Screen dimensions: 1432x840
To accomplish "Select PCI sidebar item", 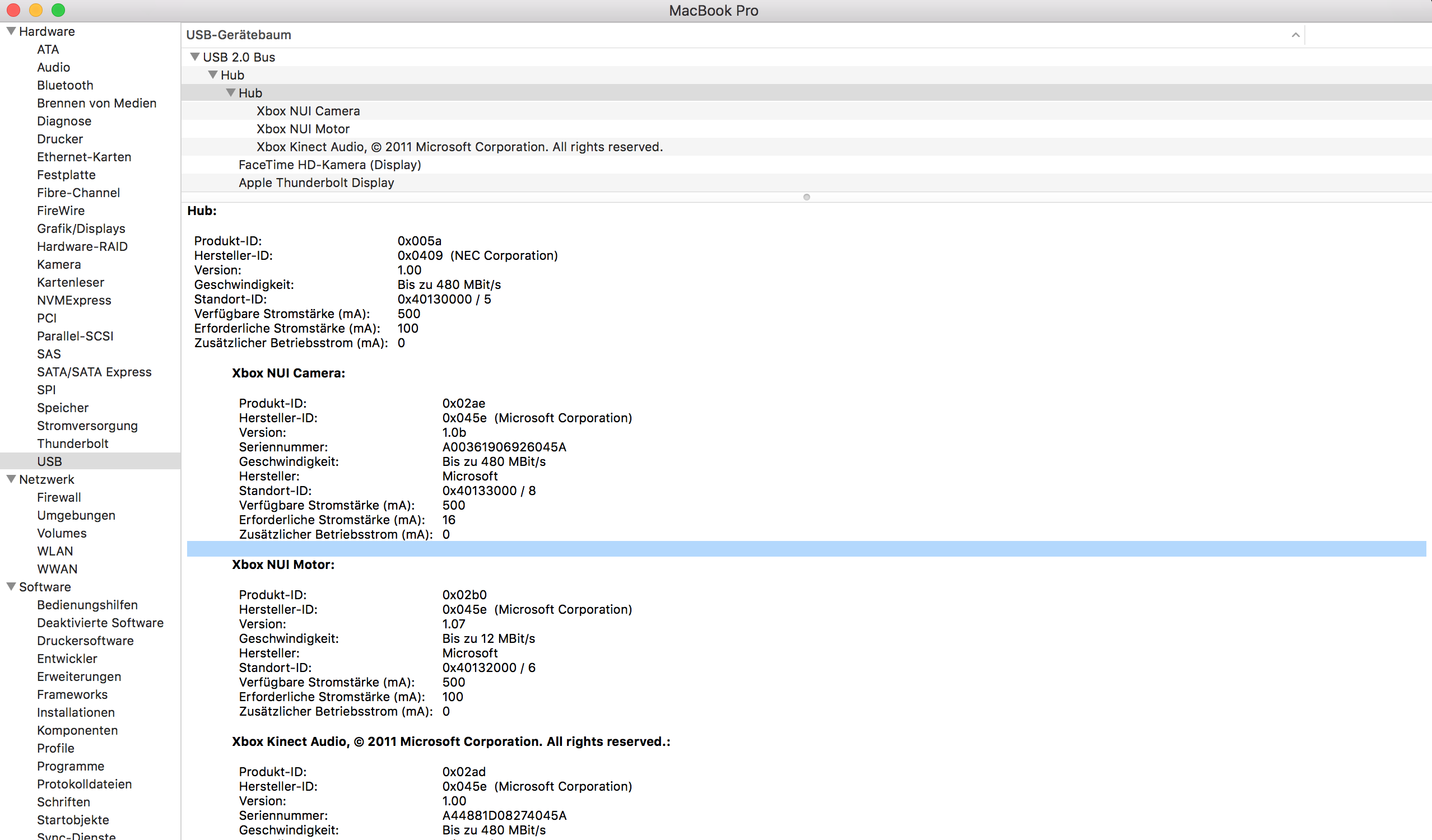I will (x=47, y=318).
